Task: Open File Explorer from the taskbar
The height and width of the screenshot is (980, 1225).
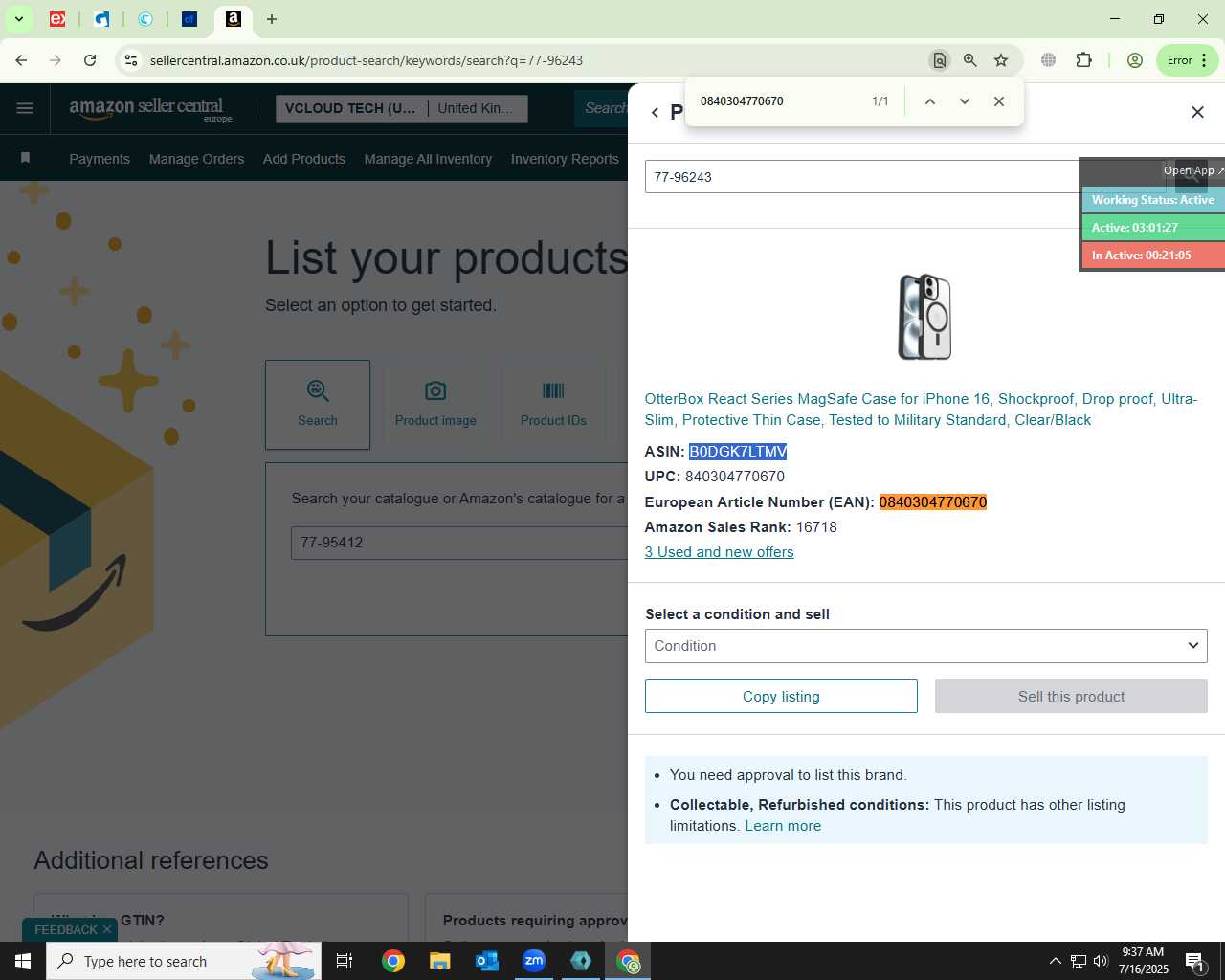Action: click(439, 961)
